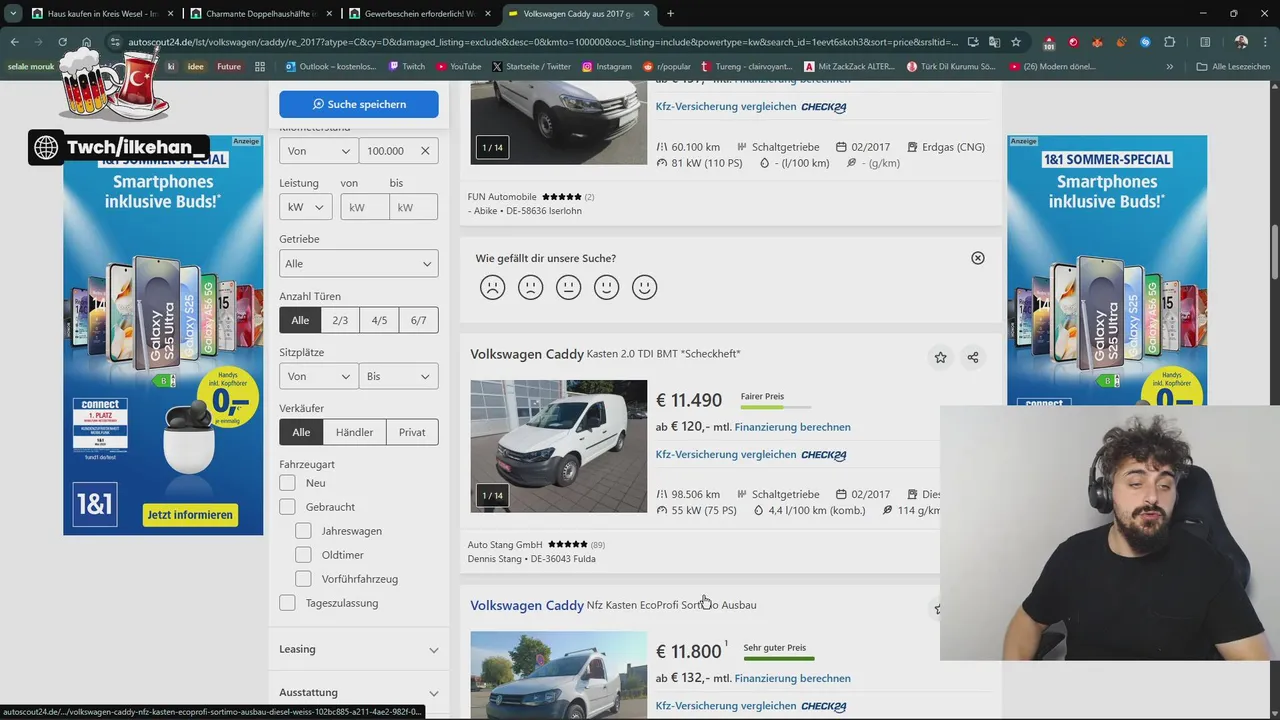Click the install app icon in address bar

(x=972, y=42)
